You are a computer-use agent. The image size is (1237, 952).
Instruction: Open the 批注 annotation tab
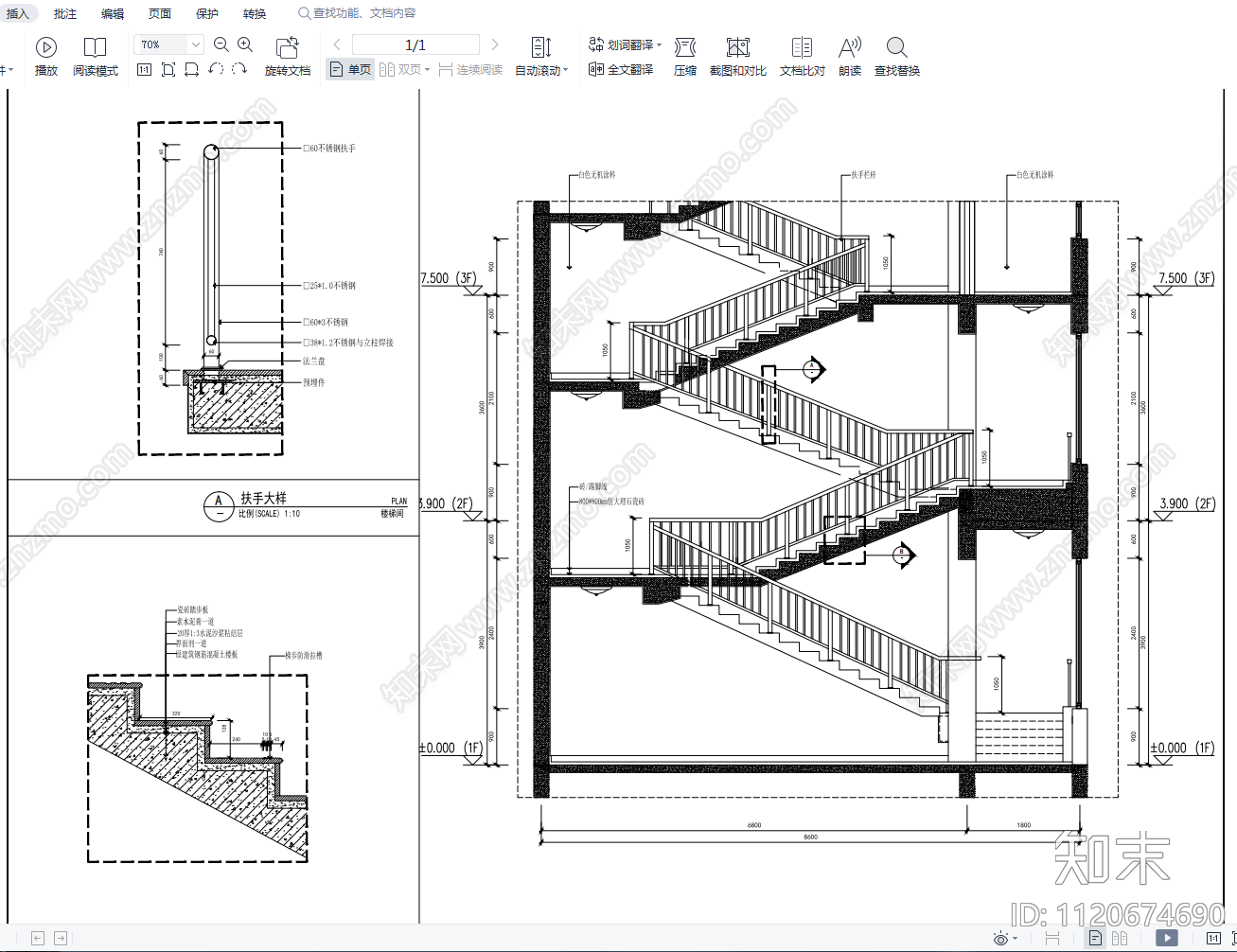(65, 14)
